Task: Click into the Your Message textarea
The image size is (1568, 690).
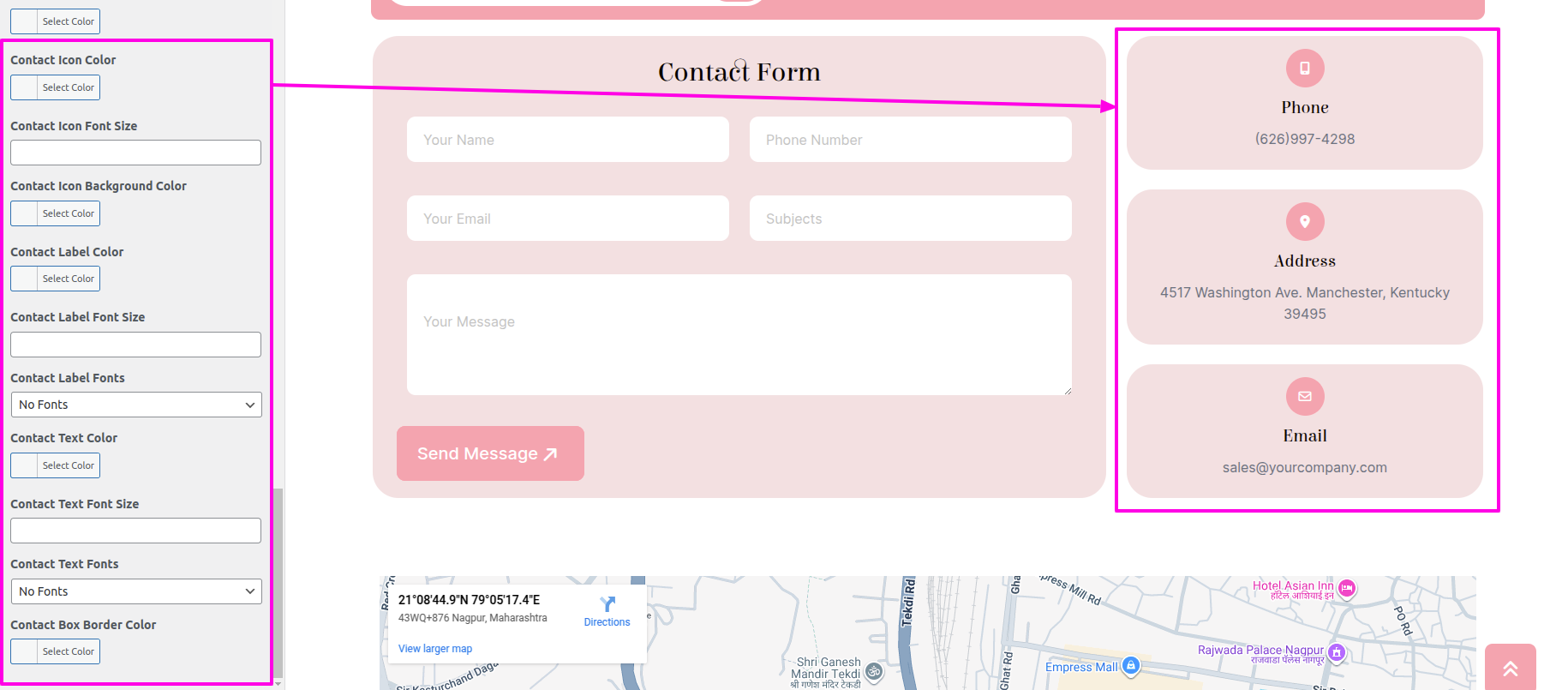Action: click(739, 334)
